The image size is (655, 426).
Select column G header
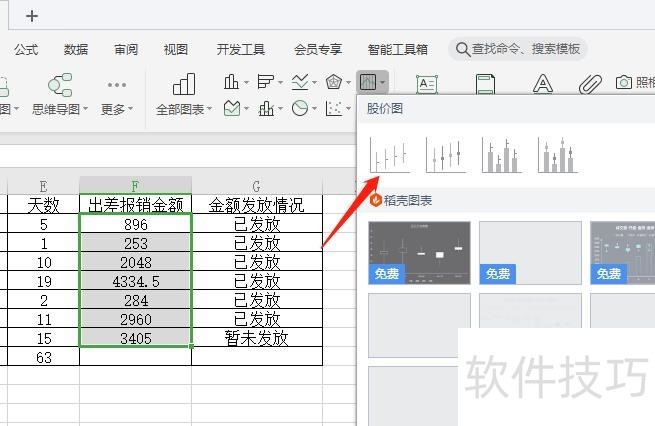[257, 185]
